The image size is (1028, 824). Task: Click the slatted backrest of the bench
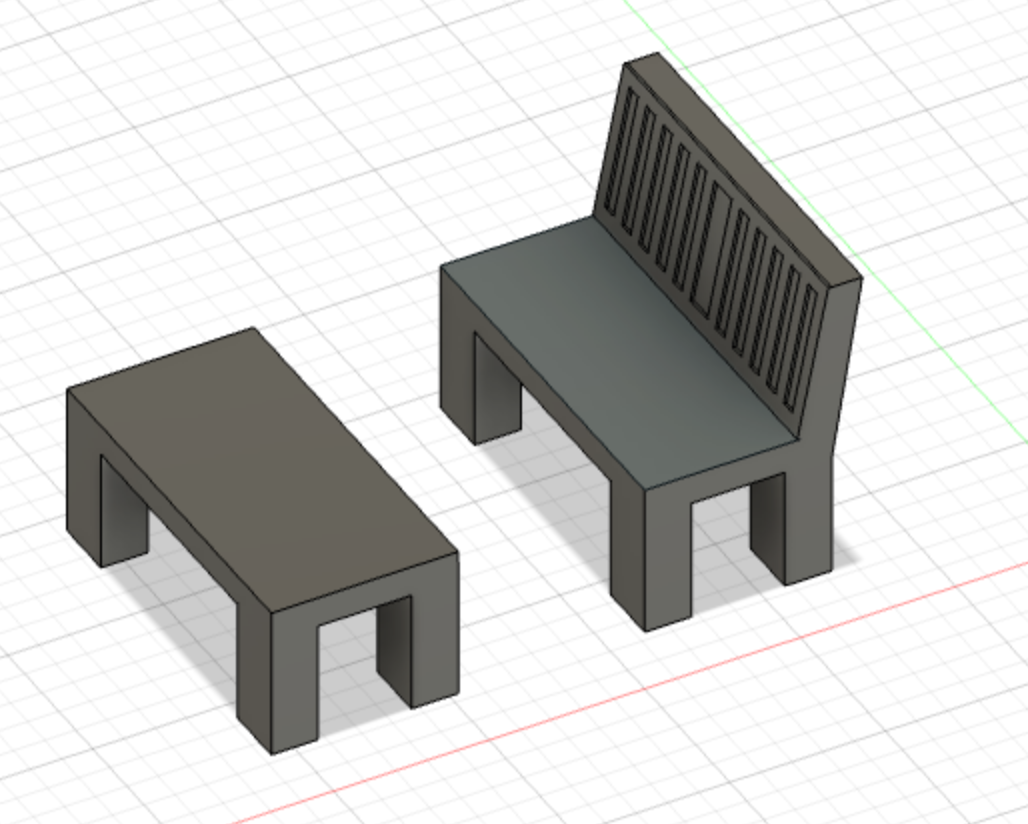711,249
